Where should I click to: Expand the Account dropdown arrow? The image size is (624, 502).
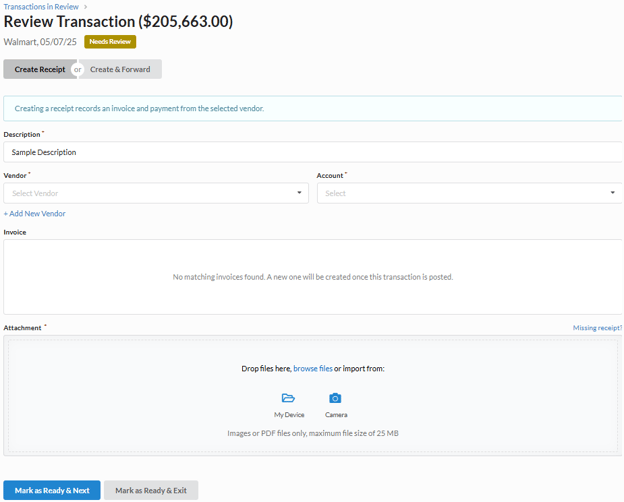click(x=612, y=193)
